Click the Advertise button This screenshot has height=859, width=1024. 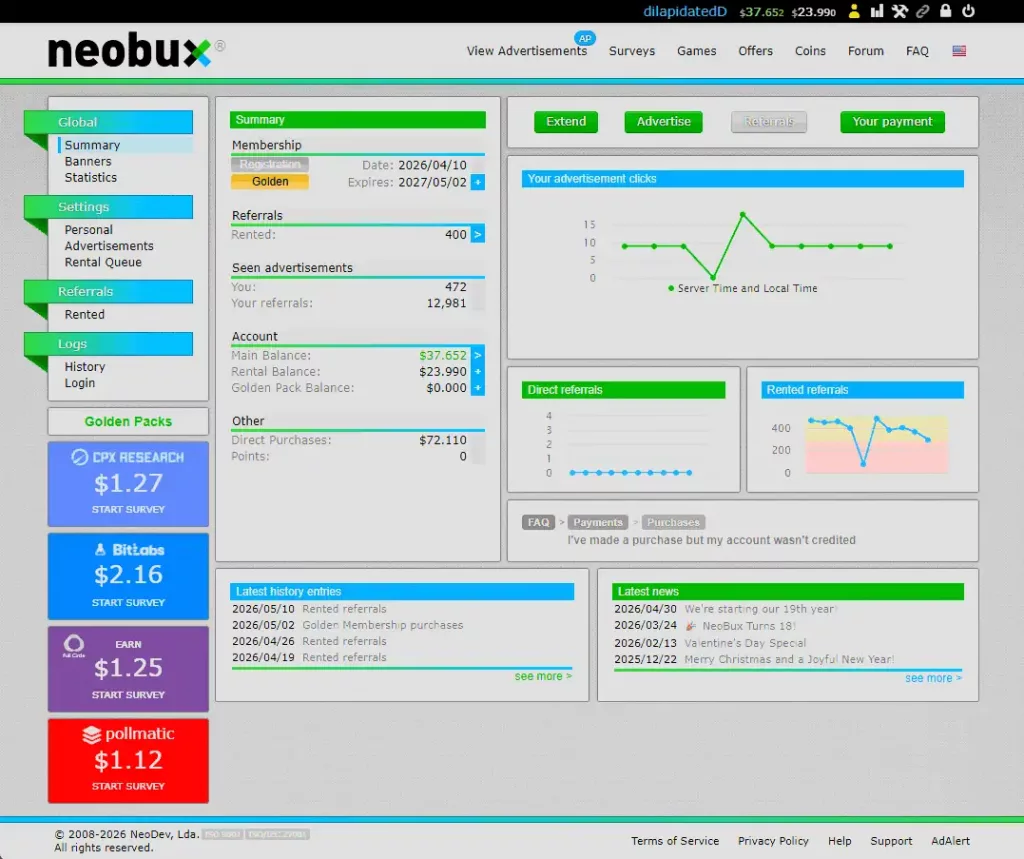coord(663,122)
